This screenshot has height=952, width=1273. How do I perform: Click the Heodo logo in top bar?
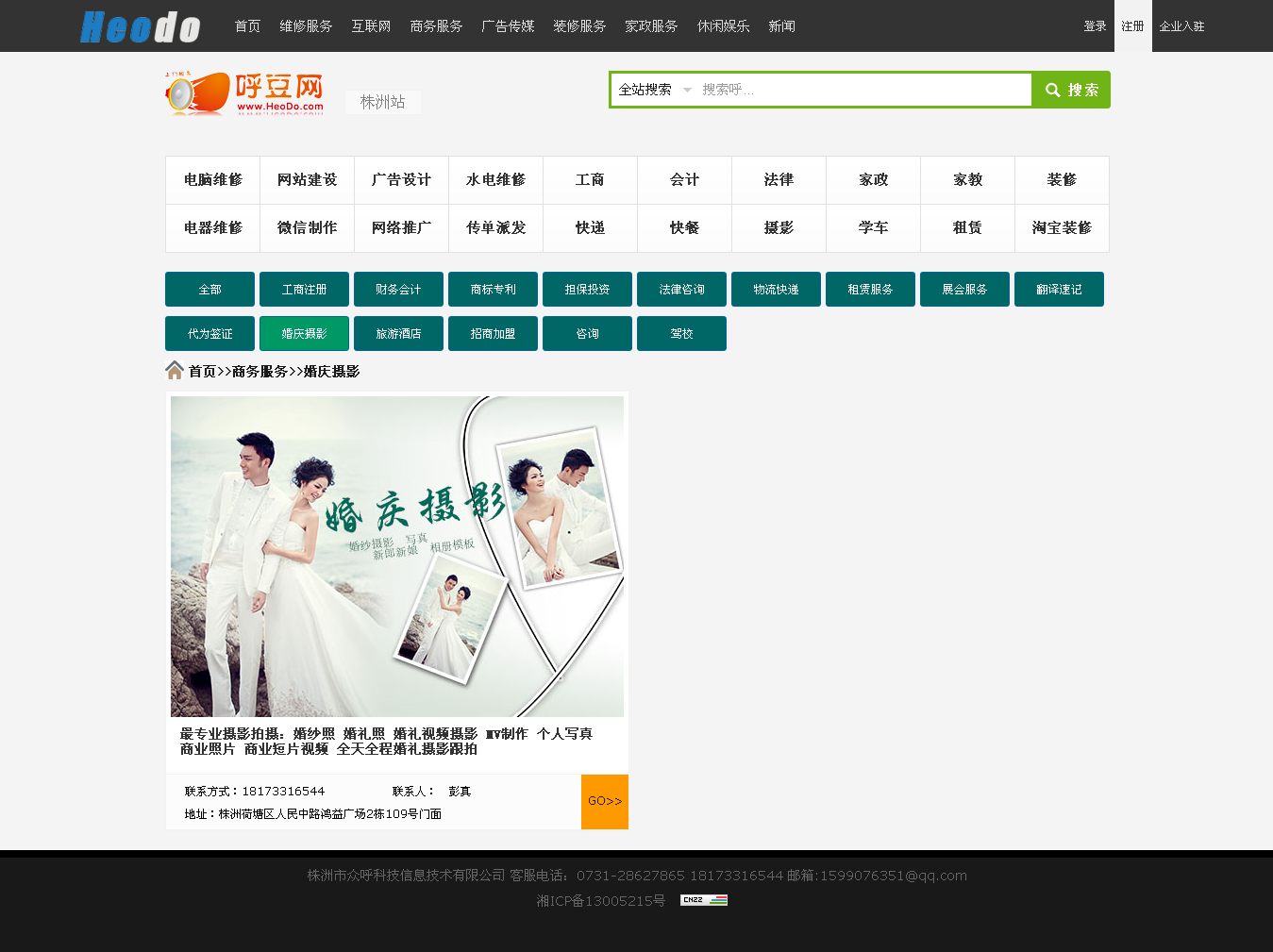140,26
